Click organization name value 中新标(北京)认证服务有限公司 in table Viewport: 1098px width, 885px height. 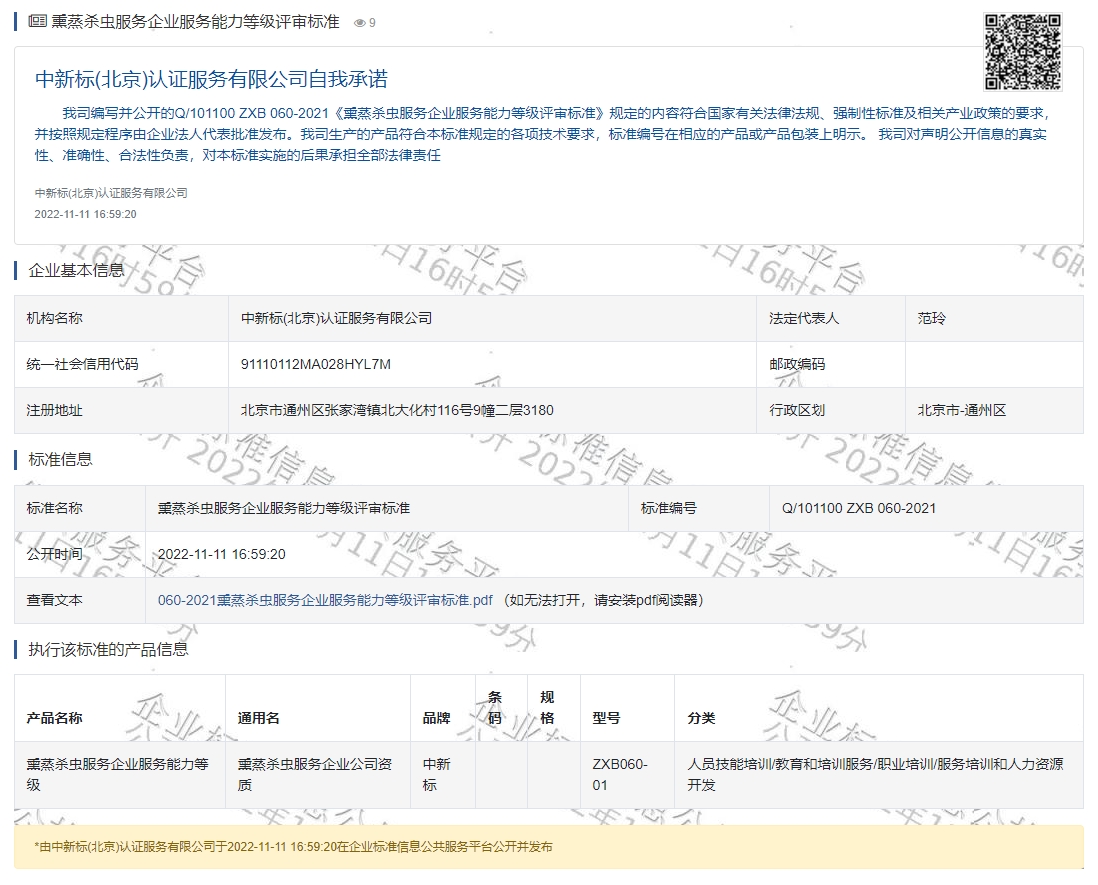(336, 319)
